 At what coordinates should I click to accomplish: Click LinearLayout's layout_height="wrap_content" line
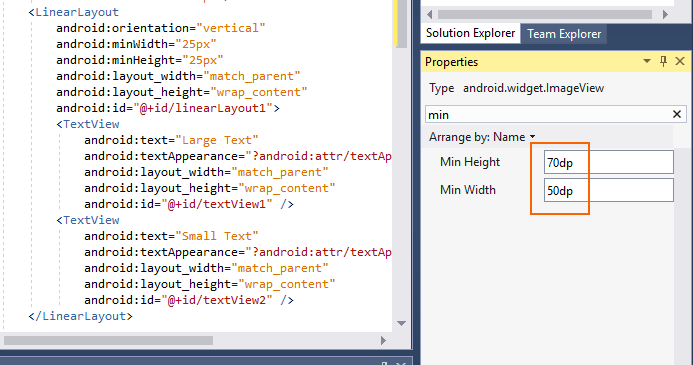point(182,92)
